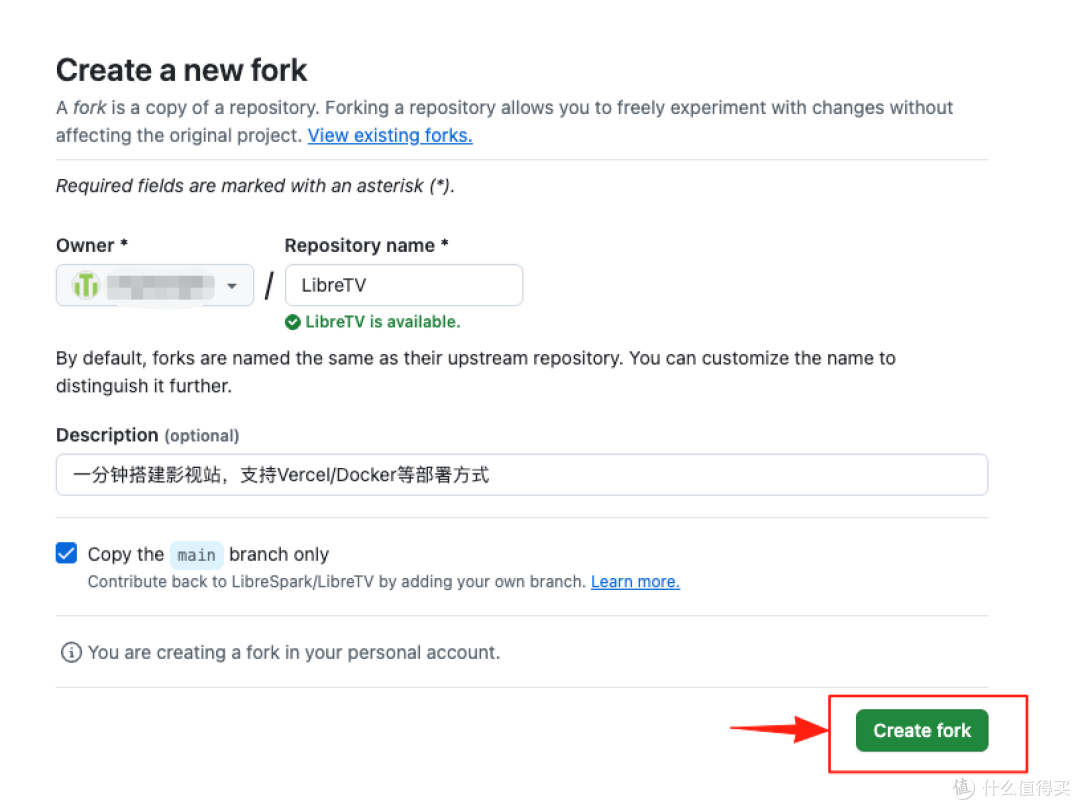Toggle the copy main branch checkbox
Viewport: 1080px width, 810px height.
67,553
